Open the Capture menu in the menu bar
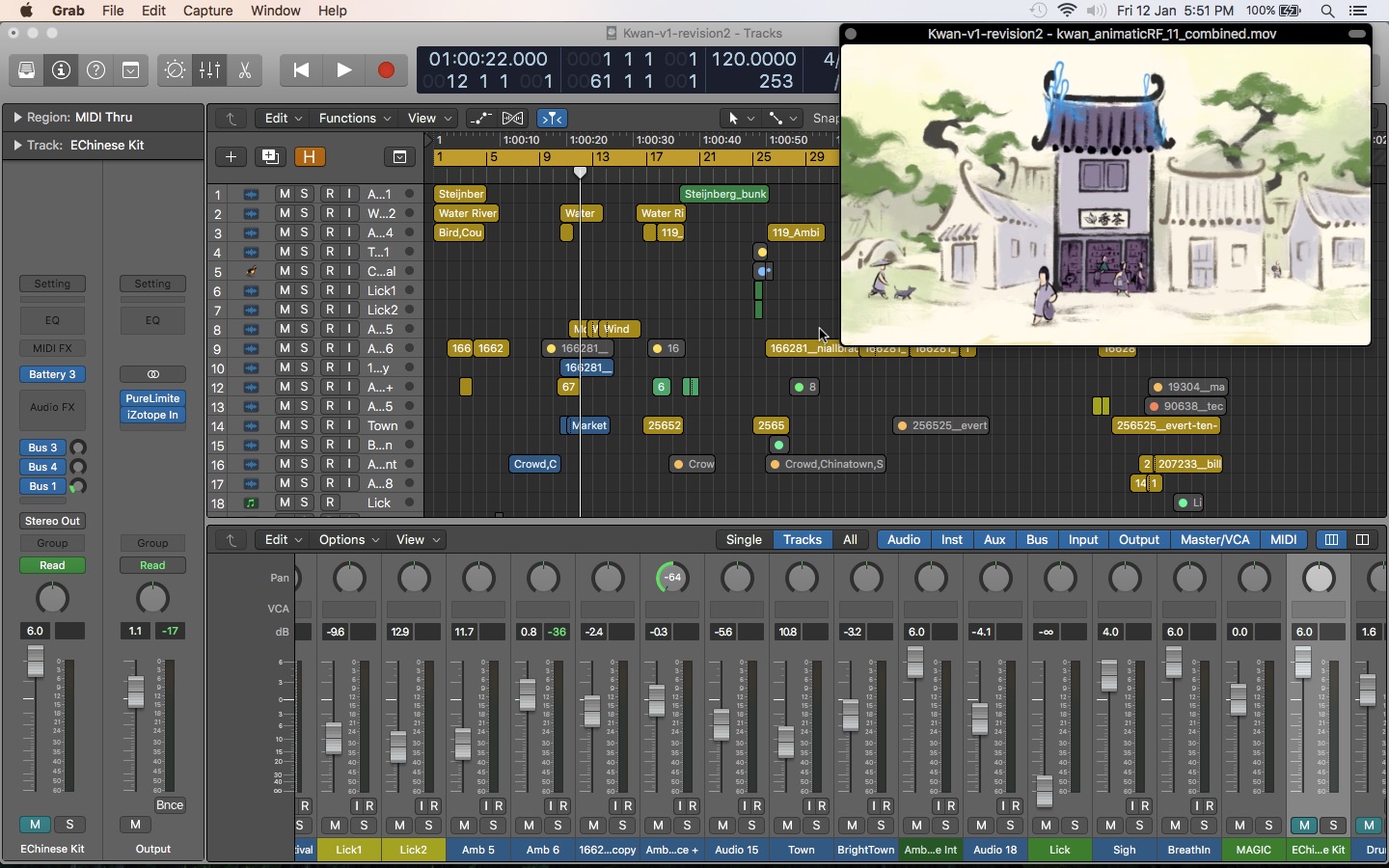Image resolution: width=1389 pixels, height=868 pixels. pyautogui.click(x=208, y=11)
